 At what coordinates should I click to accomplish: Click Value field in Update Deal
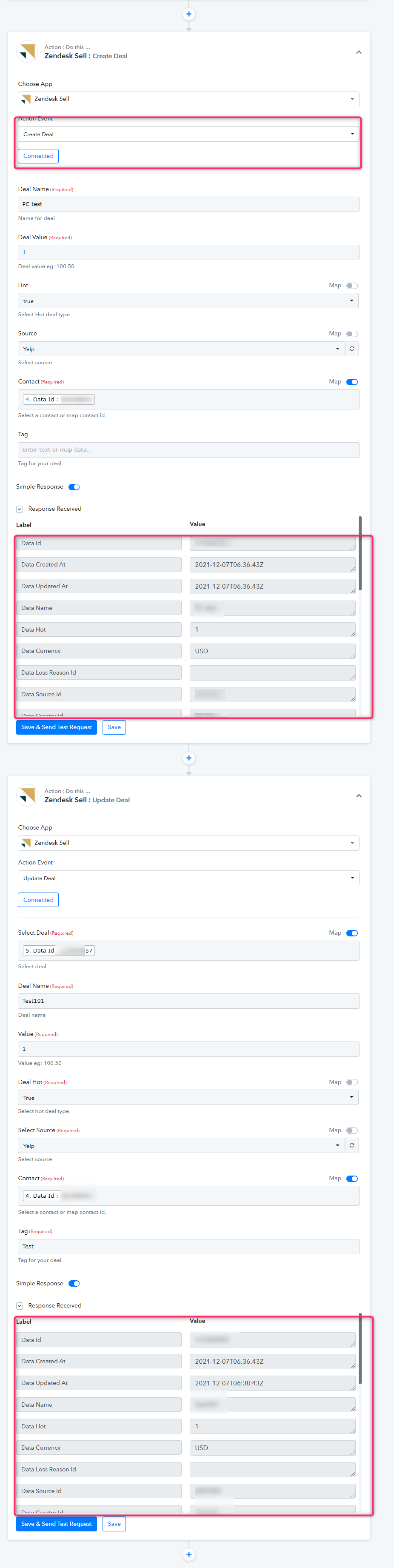pyautogui.click(x=189, y=1050)
